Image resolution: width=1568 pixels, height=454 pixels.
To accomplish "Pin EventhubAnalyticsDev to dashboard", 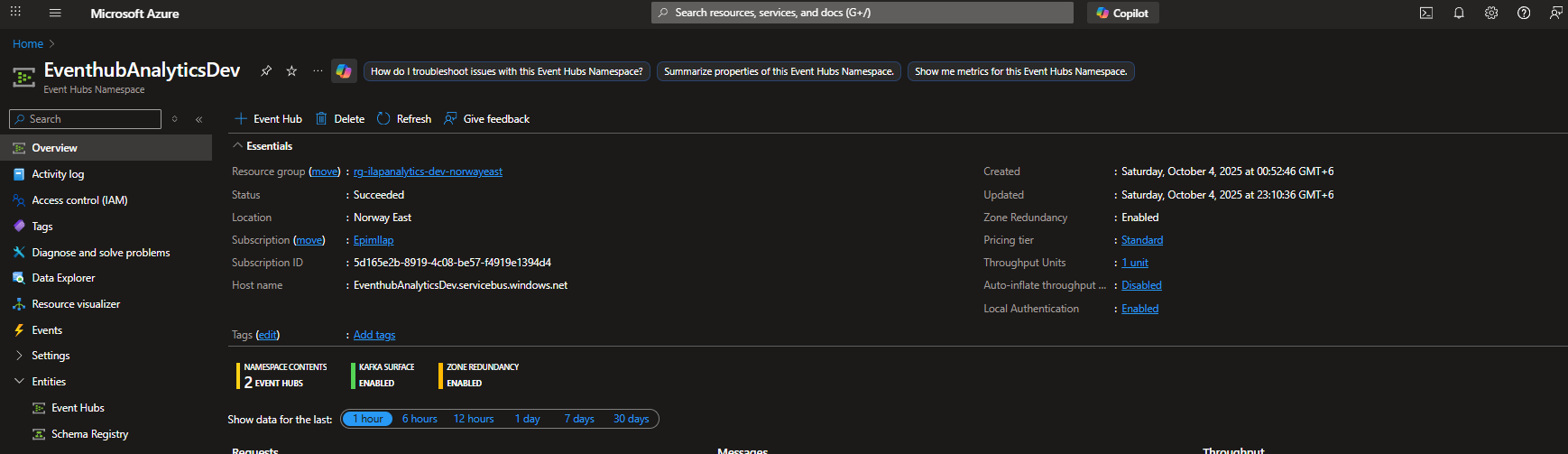I will (x=266, y=71).
